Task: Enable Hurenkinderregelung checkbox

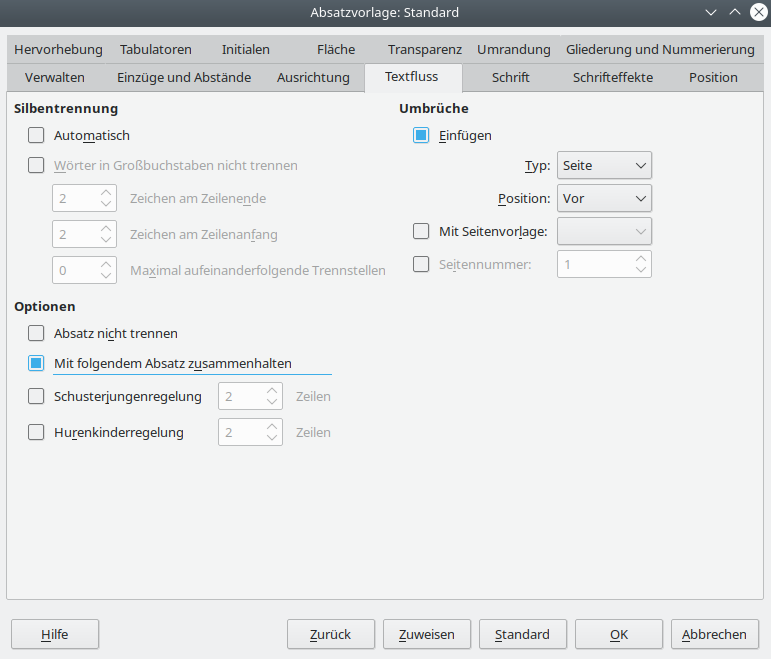Action: (37, 432)
